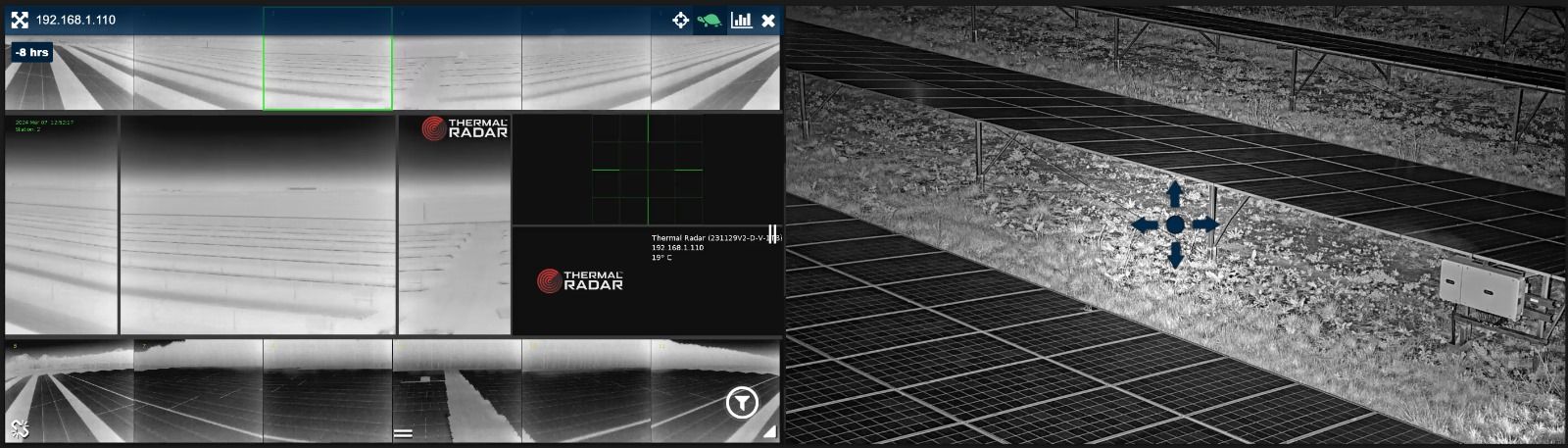Select the first bottom panorama segment
Image resolution: width=1568 pixels, height=448 pixels.
pyautogui.click(x=69, y=390)
